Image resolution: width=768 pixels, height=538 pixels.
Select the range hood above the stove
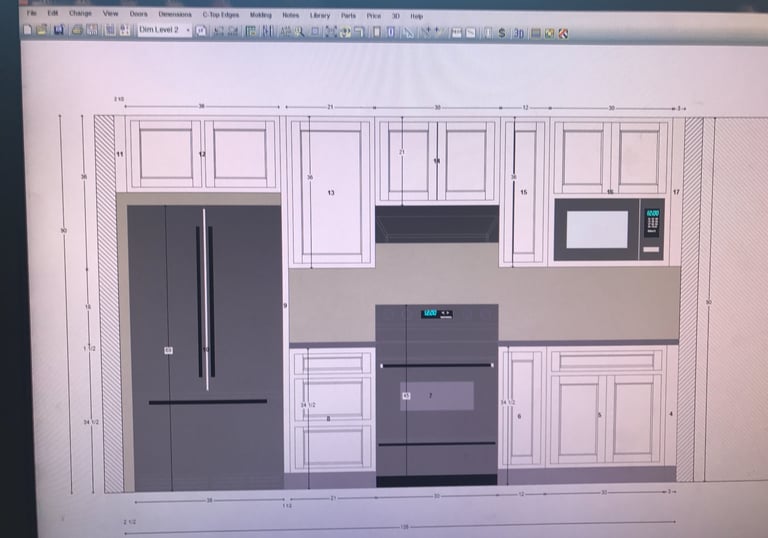click(437, 224)
